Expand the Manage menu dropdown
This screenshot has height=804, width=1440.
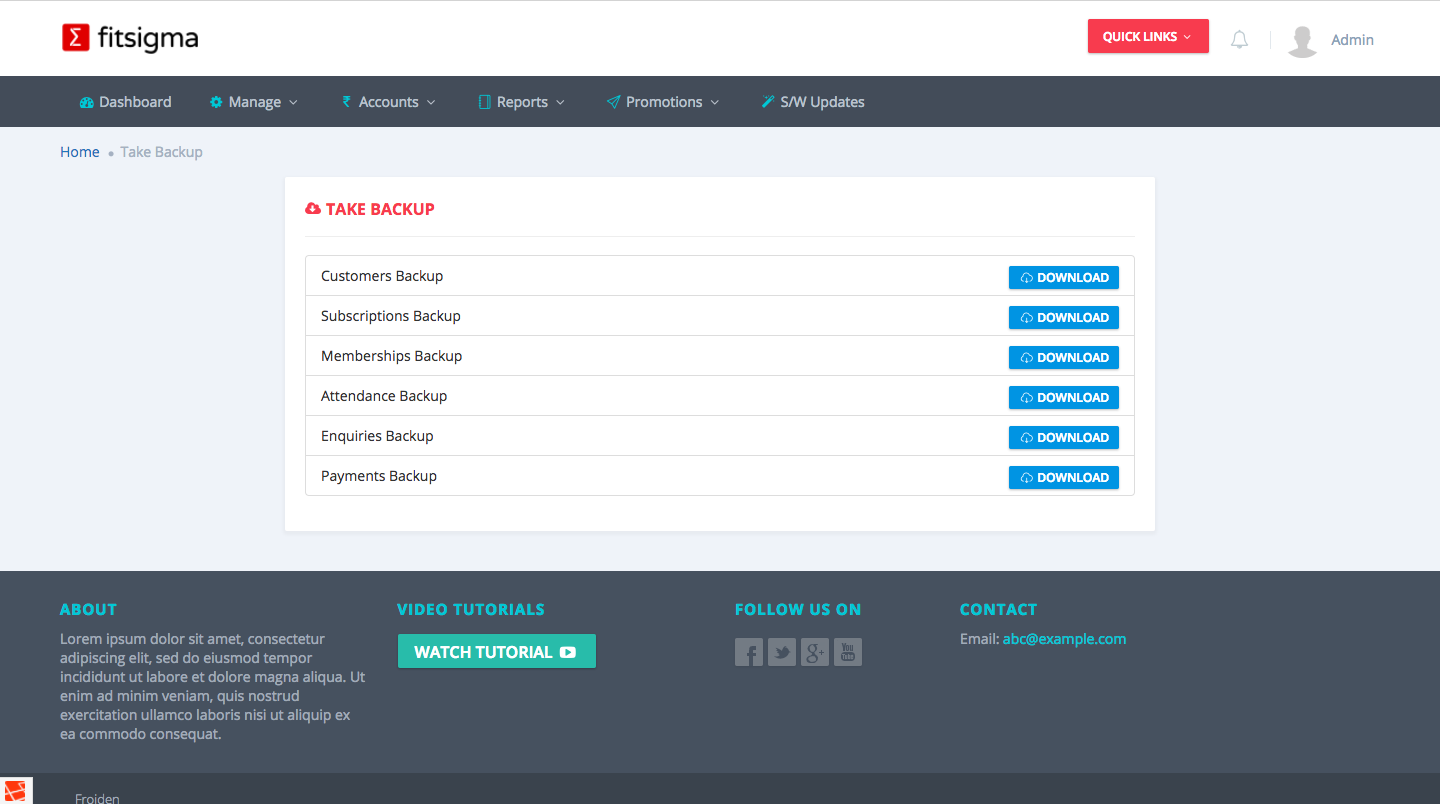click(x=254, y=102)
